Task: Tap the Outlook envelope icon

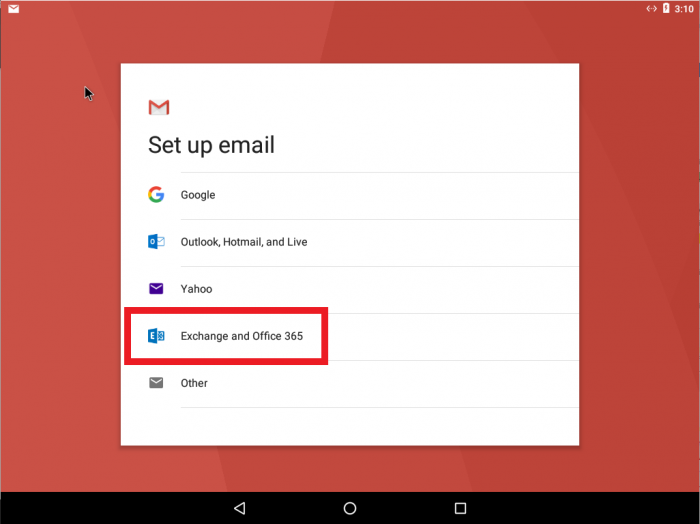Action: pos(156,241)
